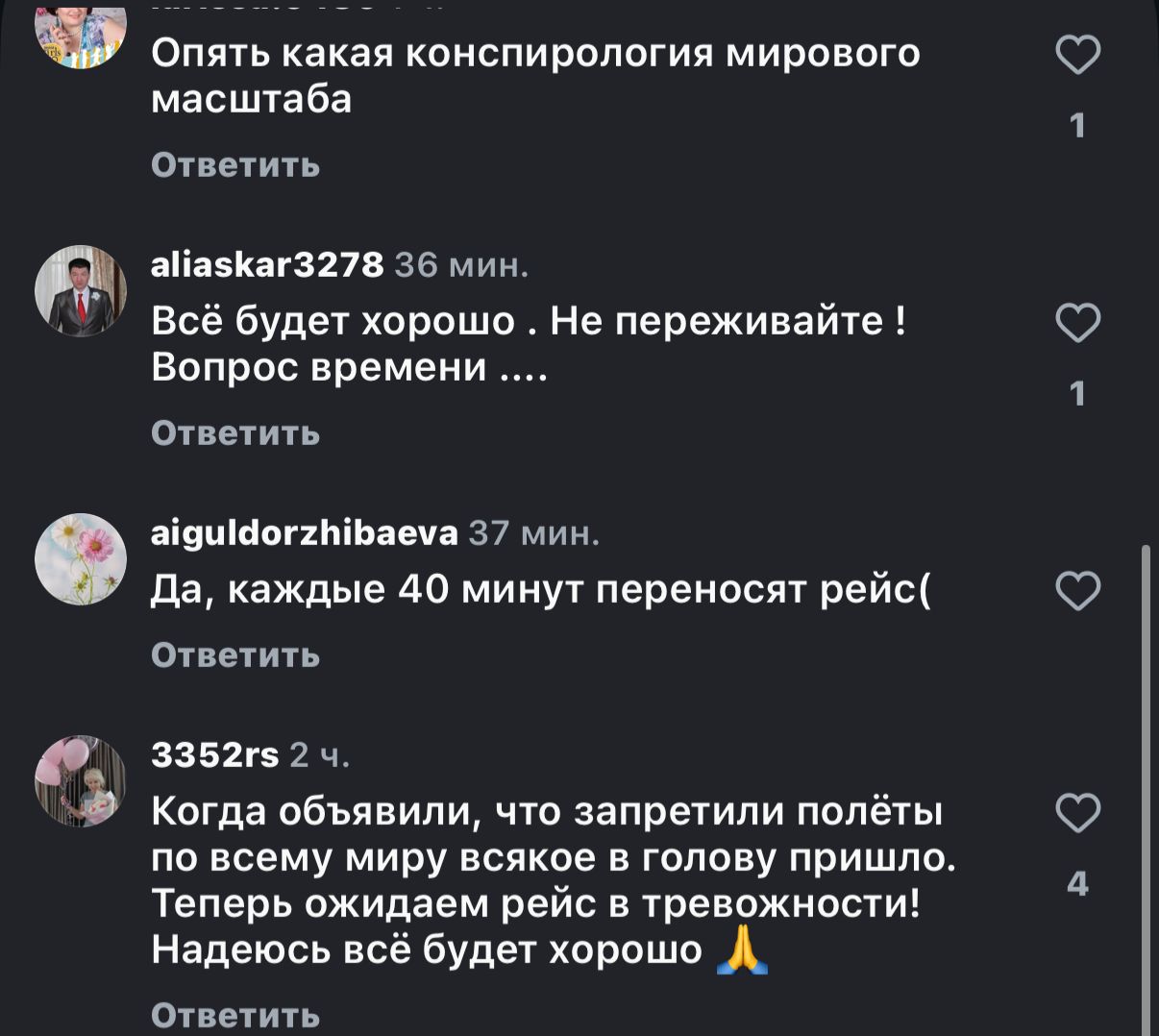Screen dimensions: 1159x1036
Task: View the like count on aliaskar3278's comment
Action: [x=1077, y=393]
